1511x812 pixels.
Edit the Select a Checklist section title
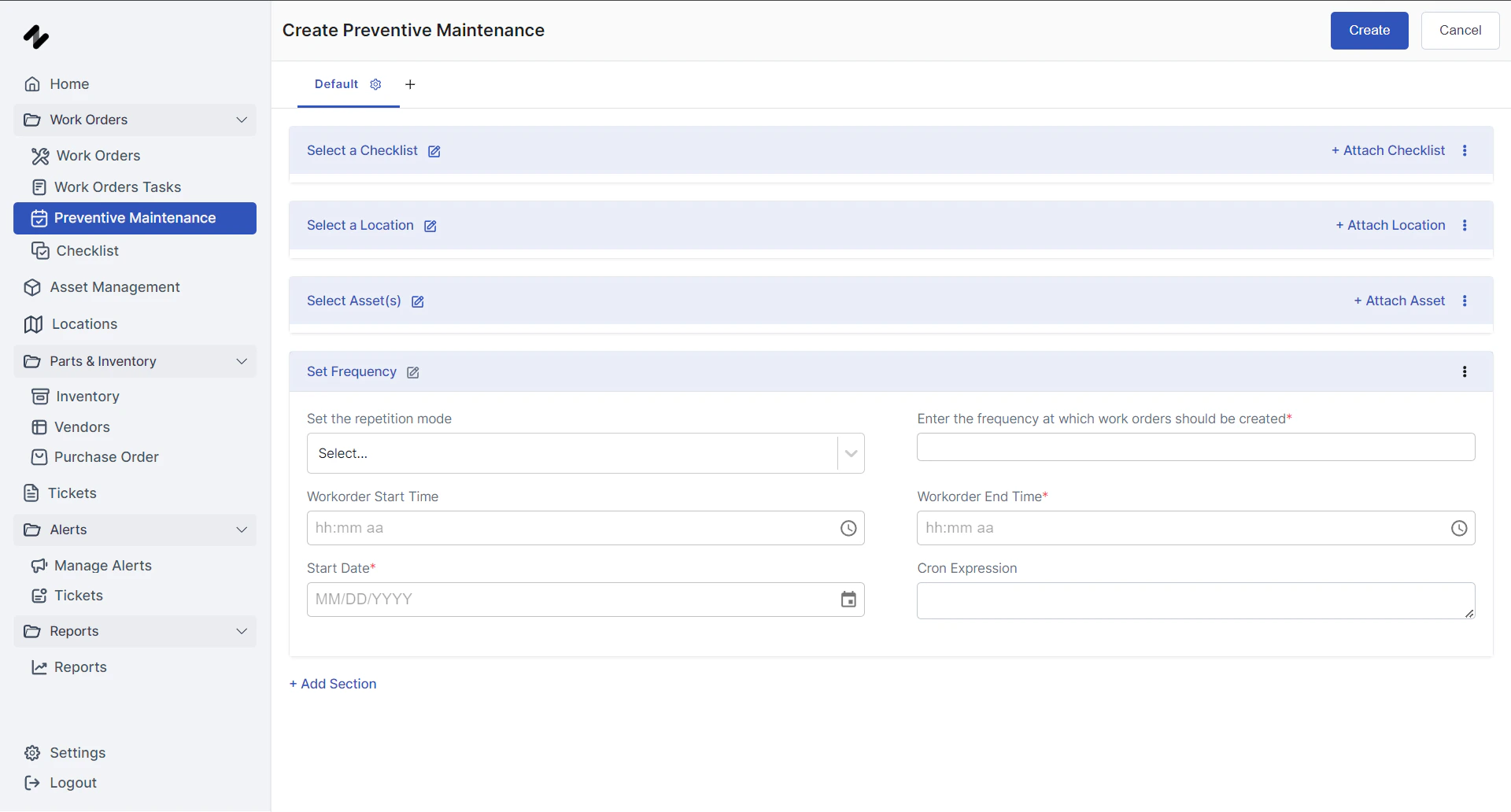pos(434,151)
